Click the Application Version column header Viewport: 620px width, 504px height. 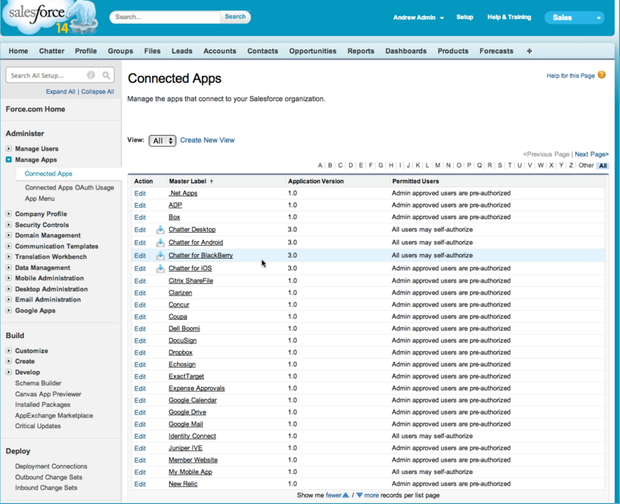[x=316, y=181]
